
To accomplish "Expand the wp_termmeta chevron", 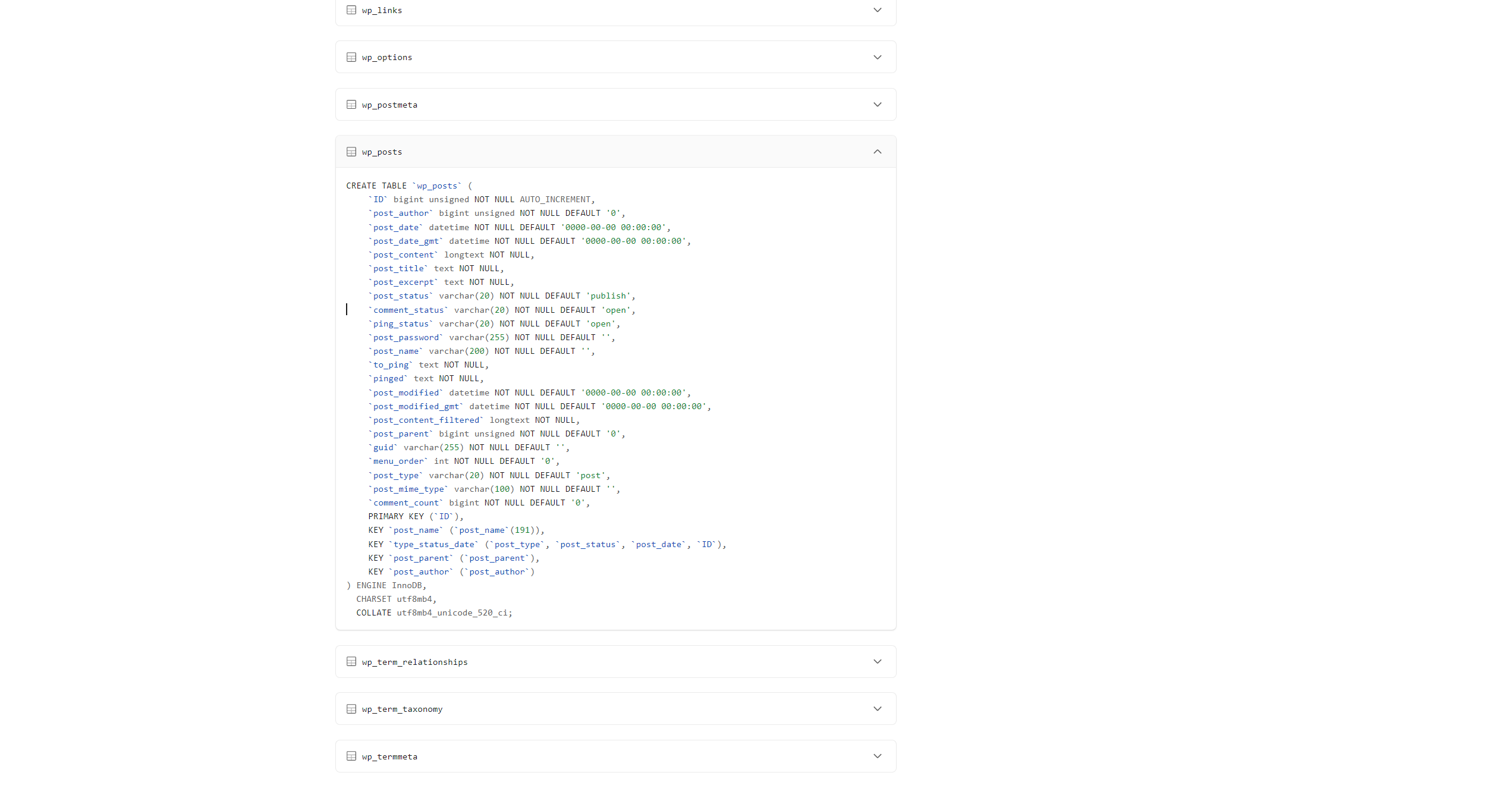I will [877, 756].
